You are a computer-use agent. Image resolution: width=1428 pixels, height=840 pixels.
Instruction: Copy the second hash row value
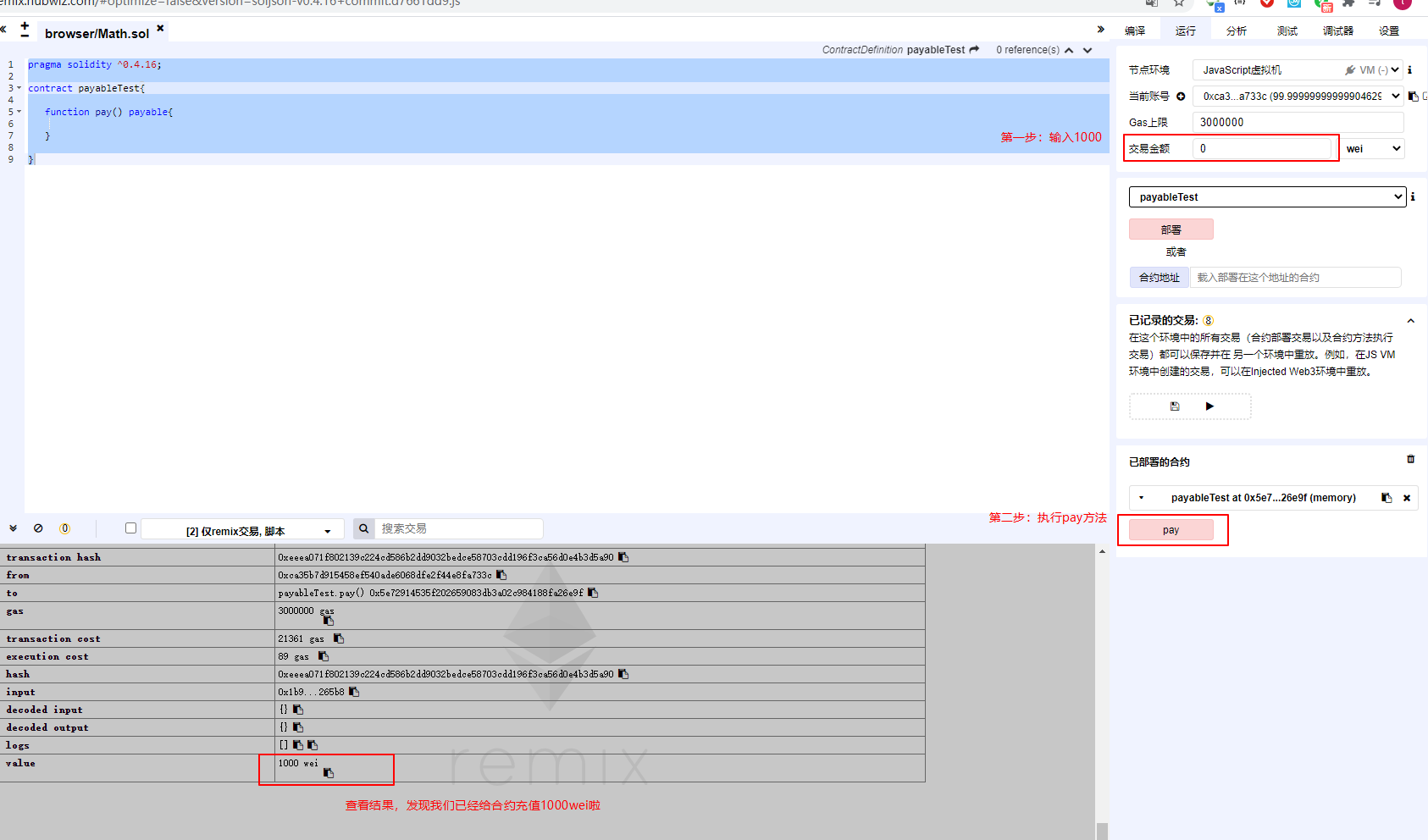[x=623, y=674]
